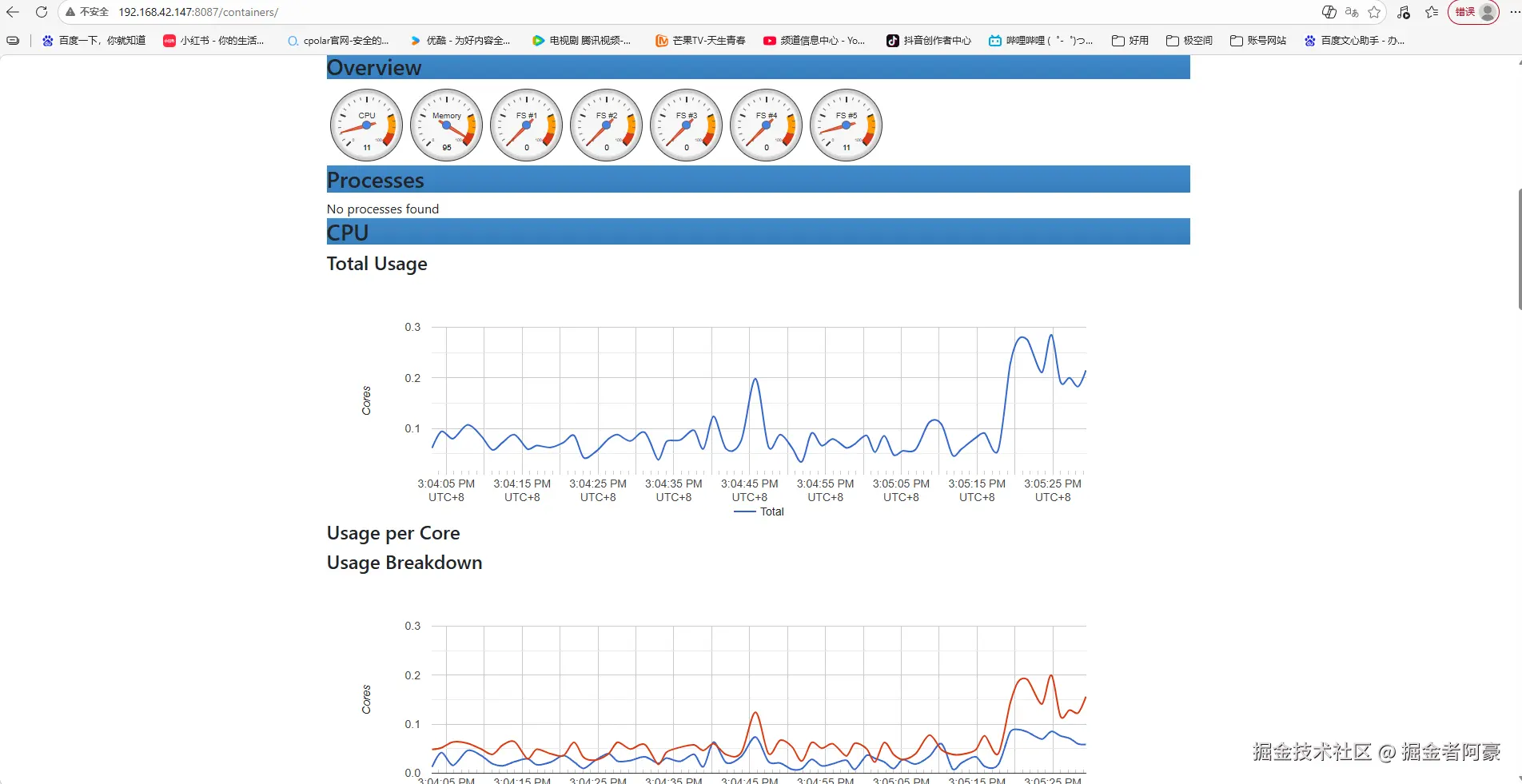Screen dimensions: 1522x784
Task: Open the 百度一下，你就知道 bookmark
Action: tap(94, 41)
